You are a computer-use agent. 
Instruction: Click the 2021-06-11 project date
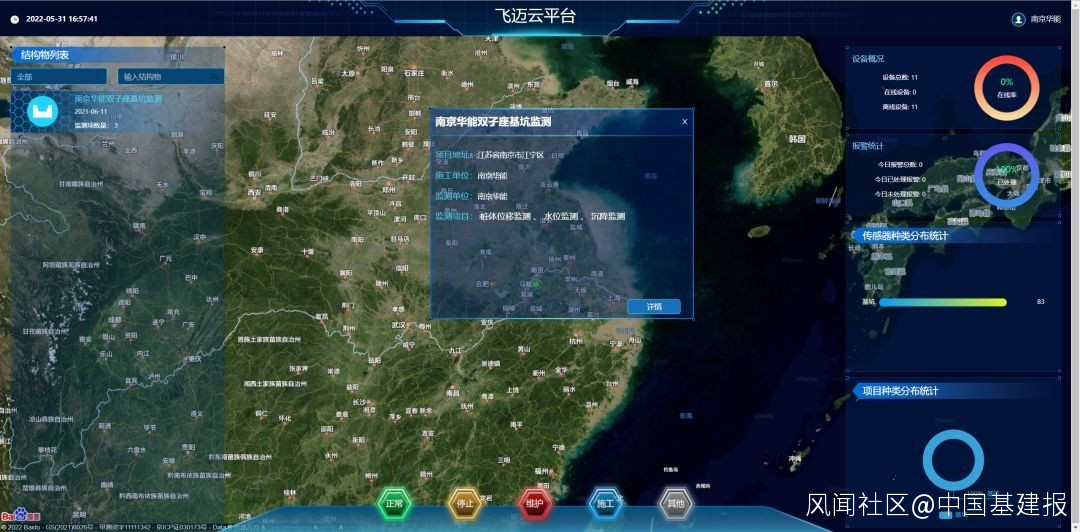click(90, 112)
